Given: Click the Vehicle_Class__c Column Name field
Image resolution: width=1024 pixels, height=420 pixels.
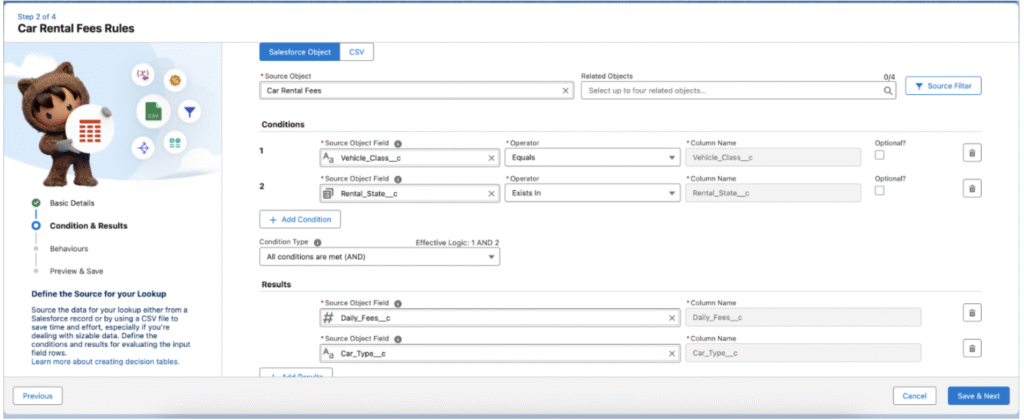Looking at the screenshot, I should tap(772, 157).
